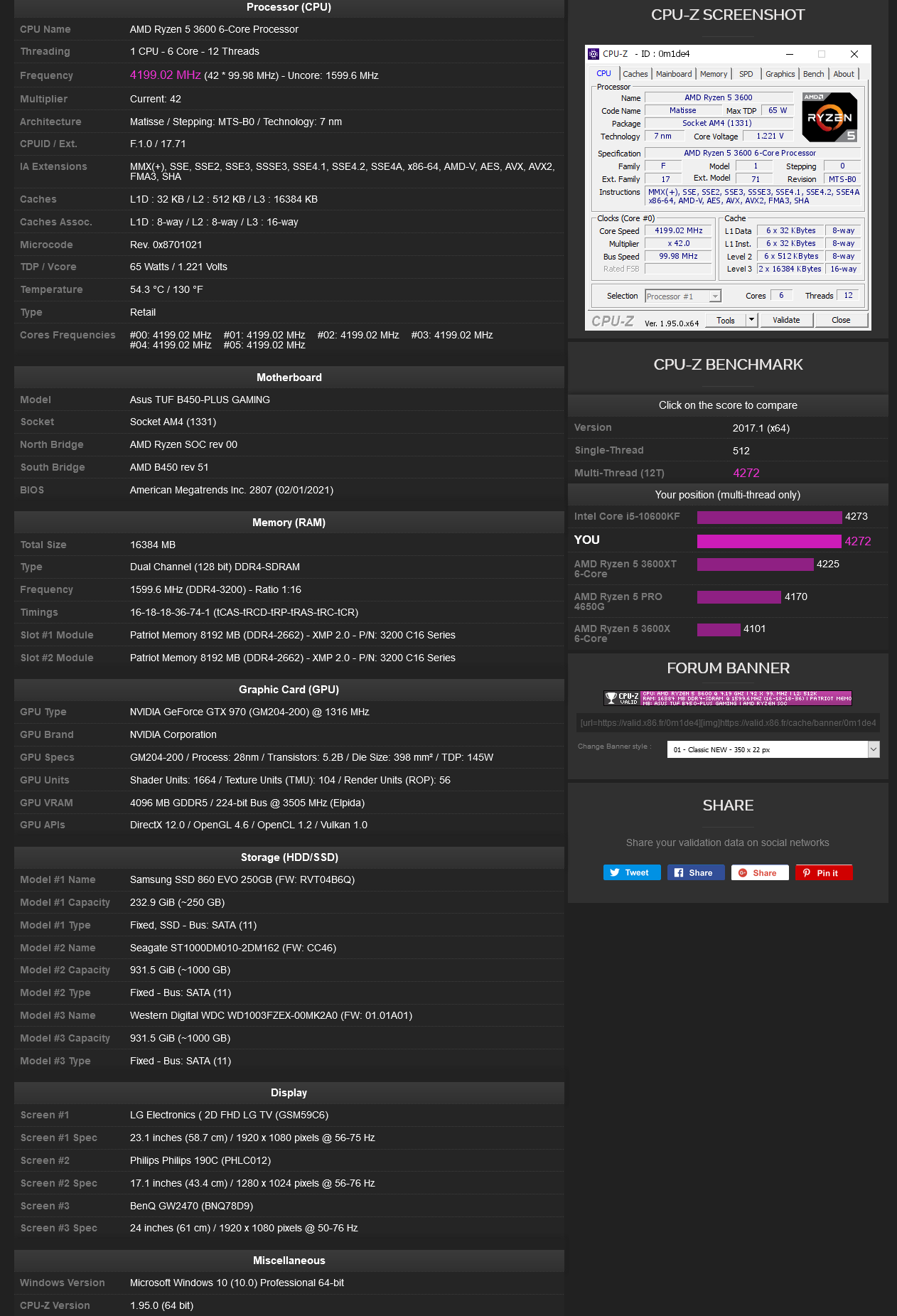Click 'Seagate ST1000DM010-2DM162' drive name

pos(233,948)
